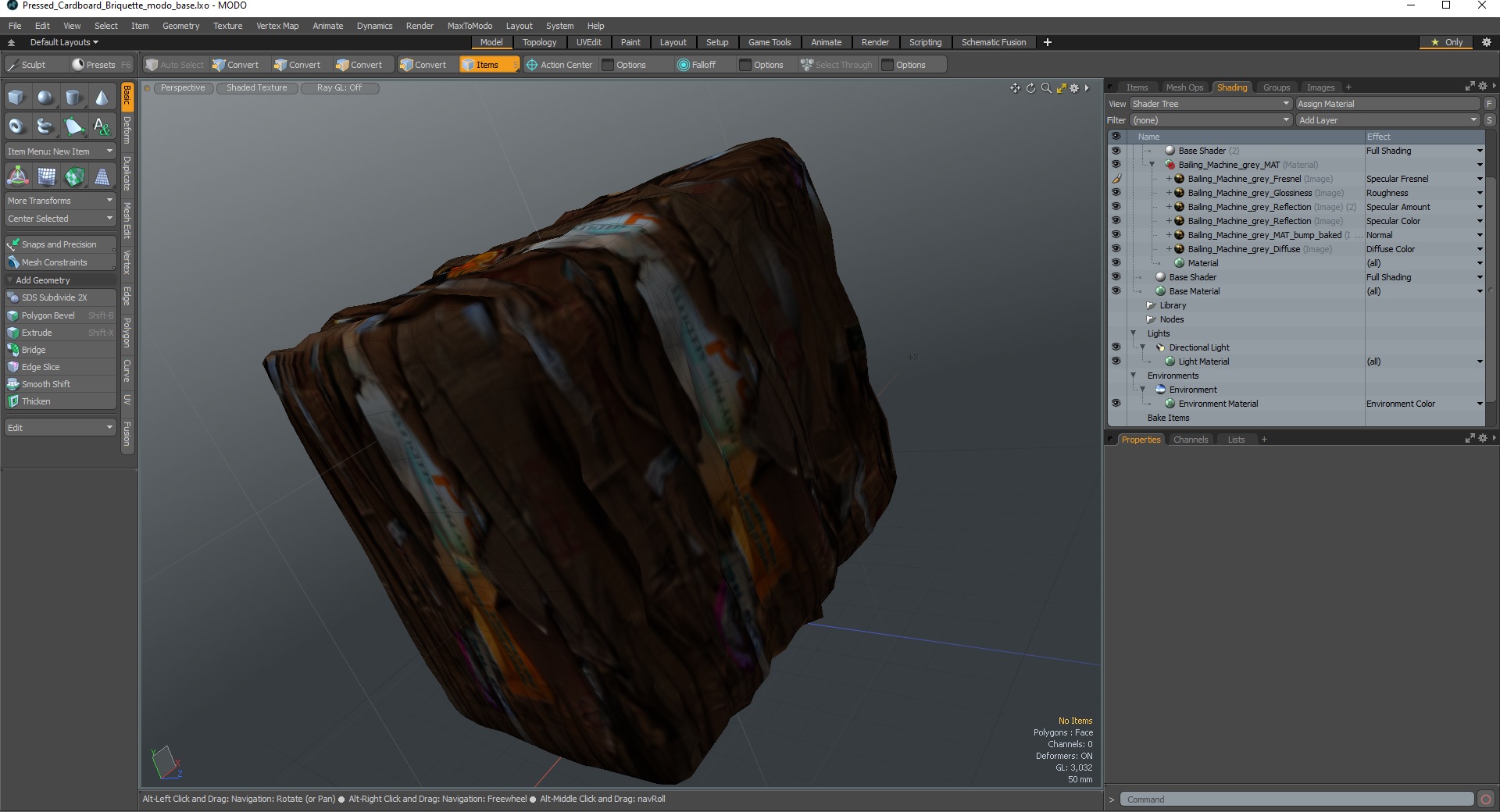
Task: Open viewport settings gear icon
Action: [x=1074, y=88]
